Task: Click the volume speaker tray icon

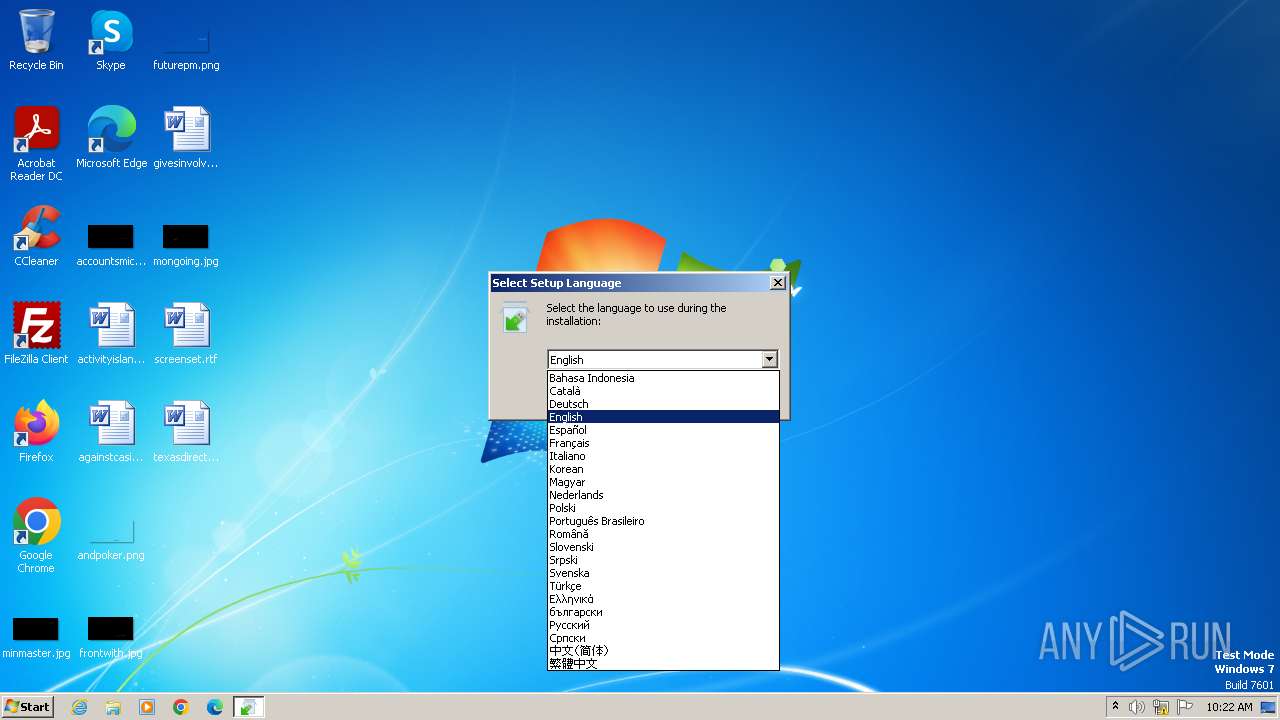Action: [x=1137, y=707]
